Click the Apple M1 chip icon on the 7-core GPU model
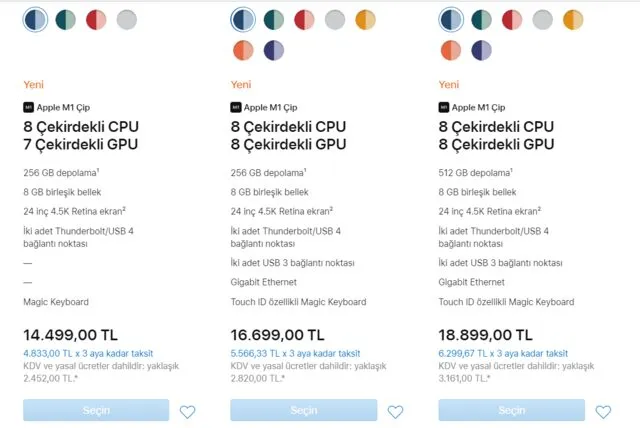Viewport: 640px width, 428px height. (28, 106)
